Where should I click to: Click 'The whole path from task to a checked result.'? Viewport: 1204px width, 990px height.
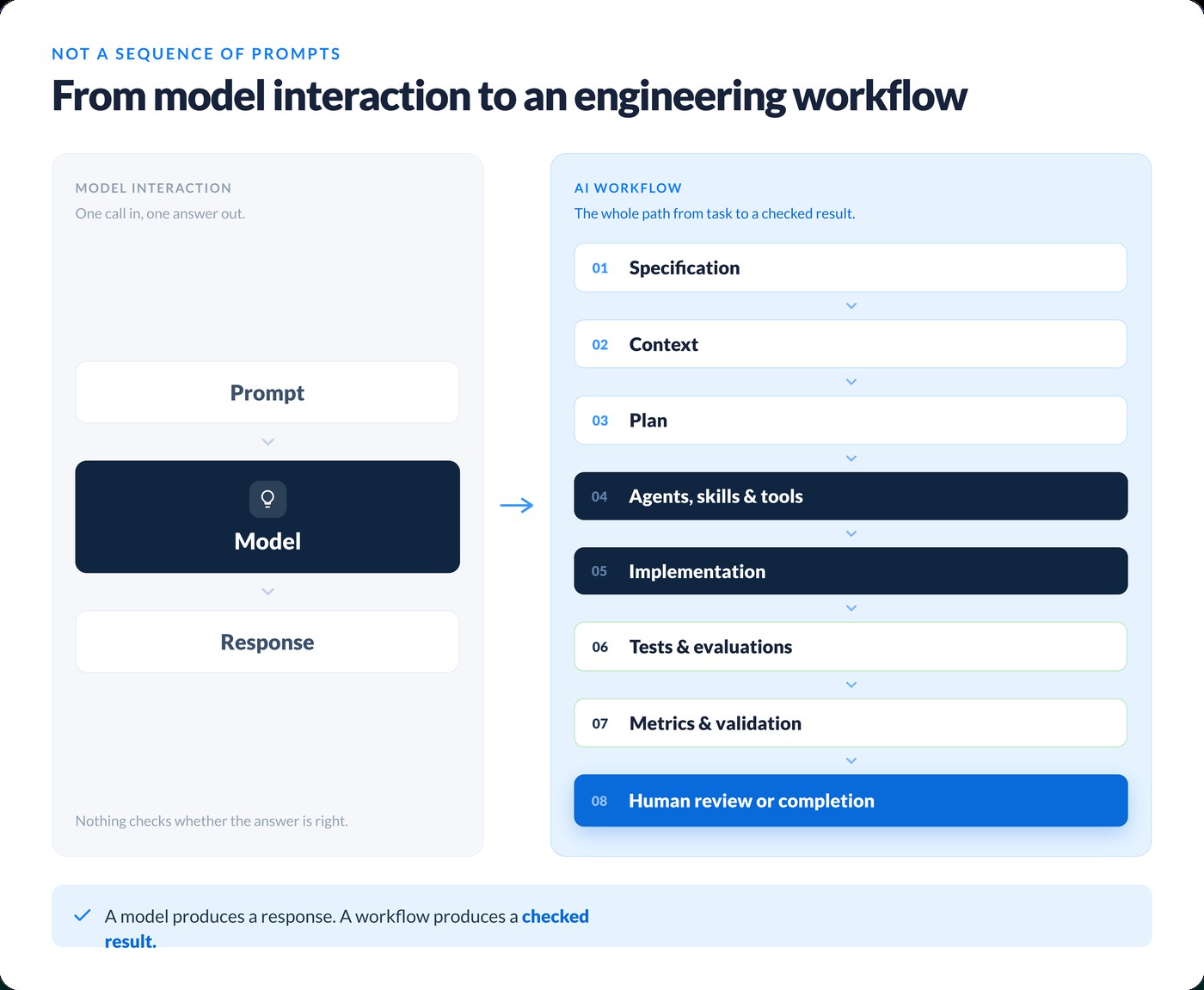coord(715,213)
